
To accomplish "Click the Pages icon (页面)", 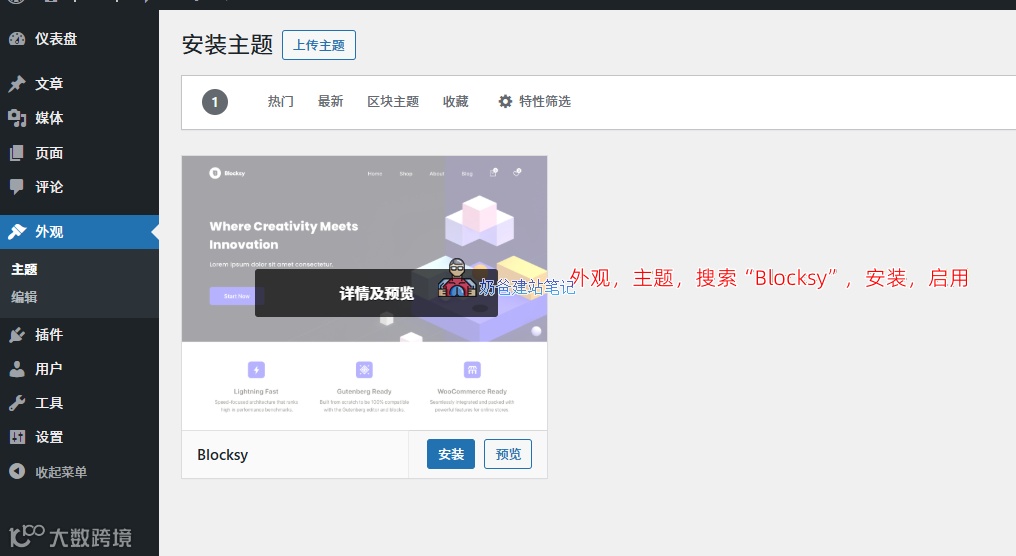I will click(17, 153).
